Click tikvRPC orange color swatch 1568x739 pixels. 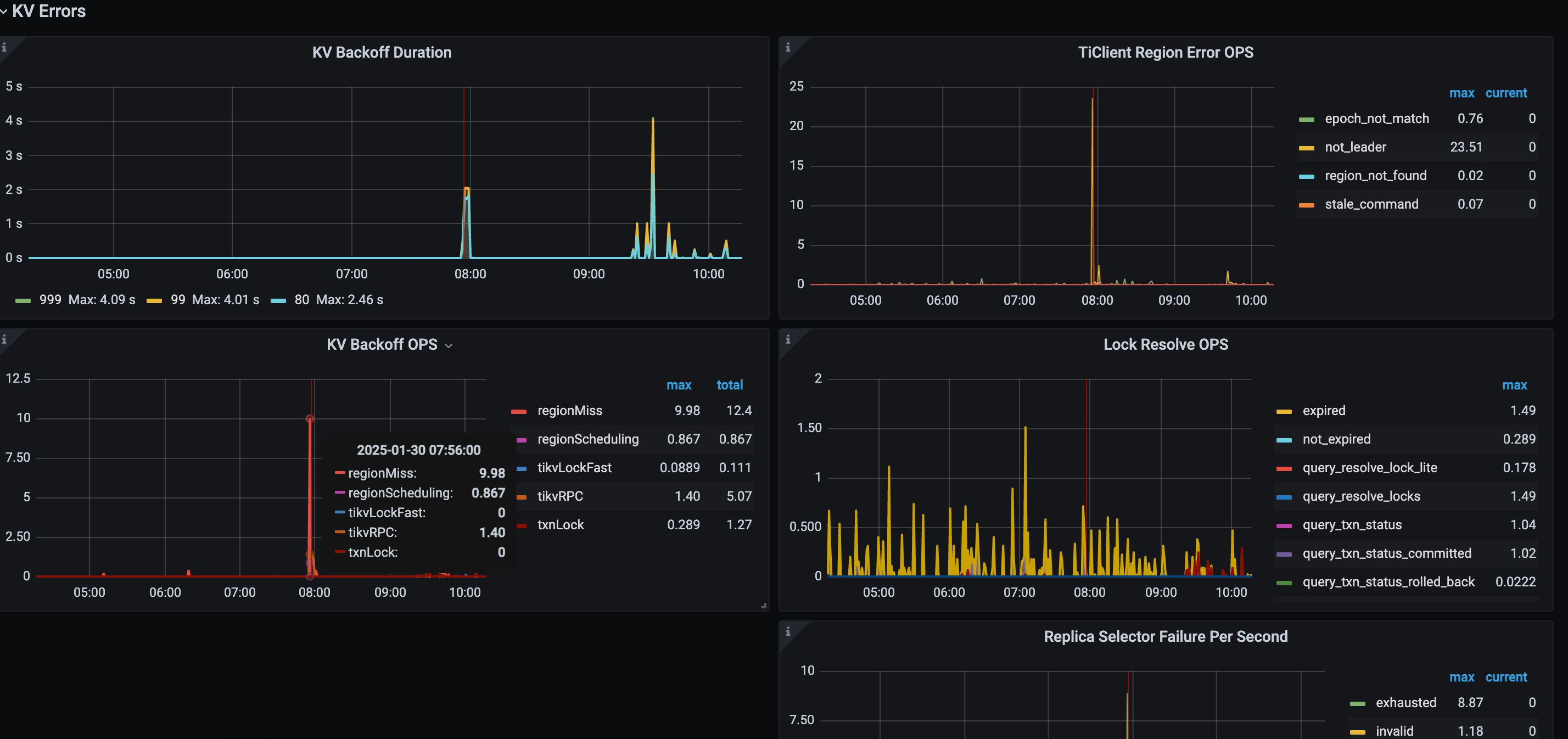[x=522, y=497]
